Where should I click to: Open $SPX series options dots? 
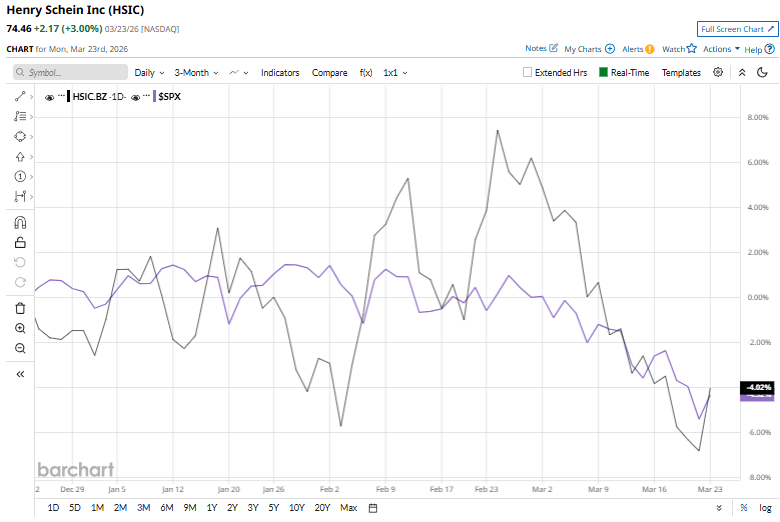[x=147, y=95]
